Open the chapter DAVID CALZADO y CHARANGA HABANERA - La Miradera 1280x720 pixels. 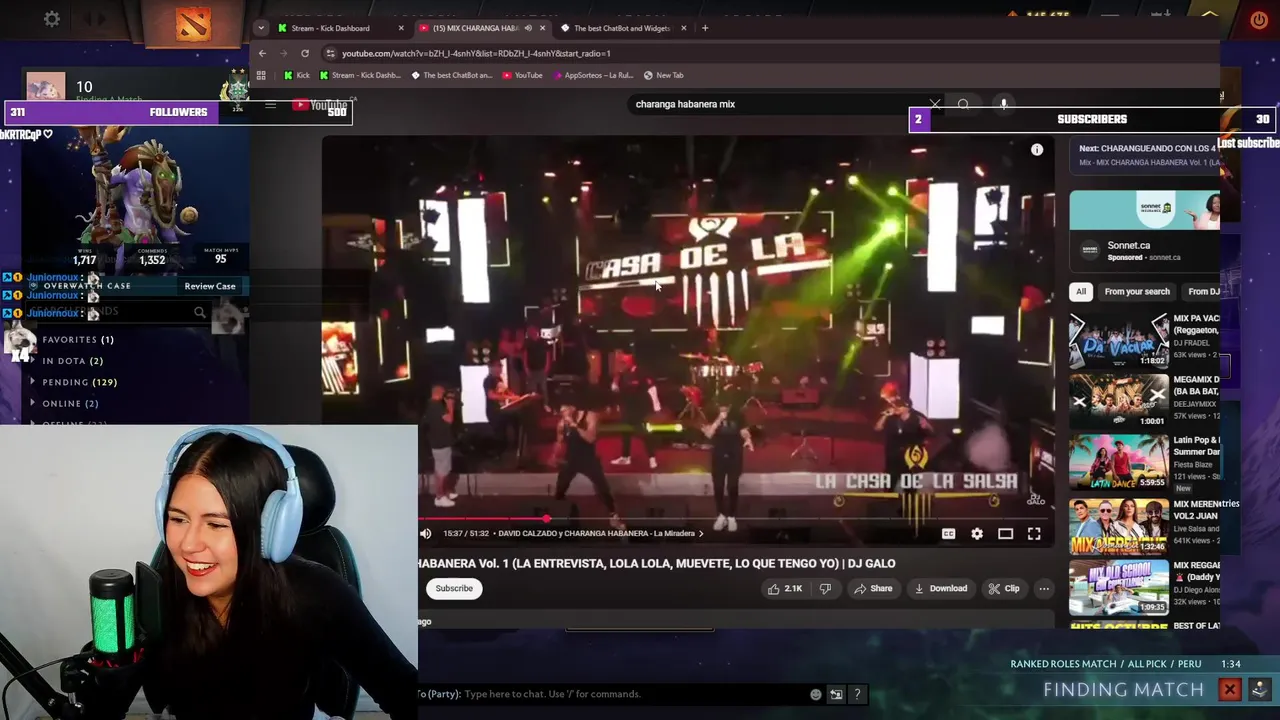pyautogui.click(x=600, y=534)
